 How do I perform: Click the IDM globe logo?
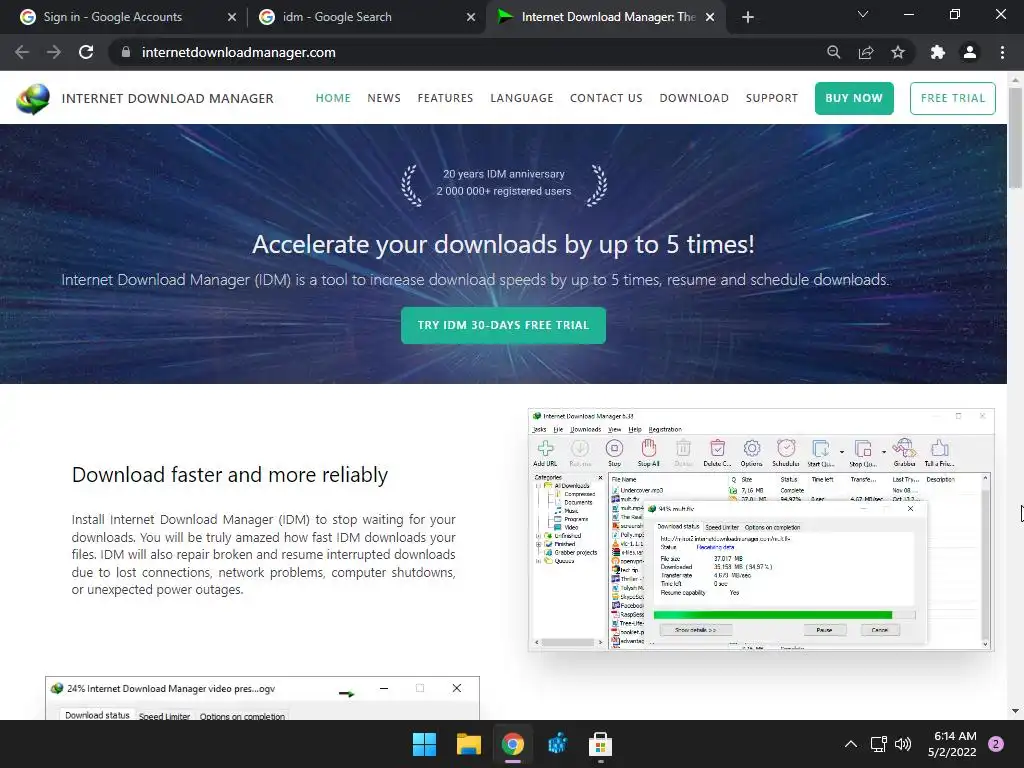[33, 99]
